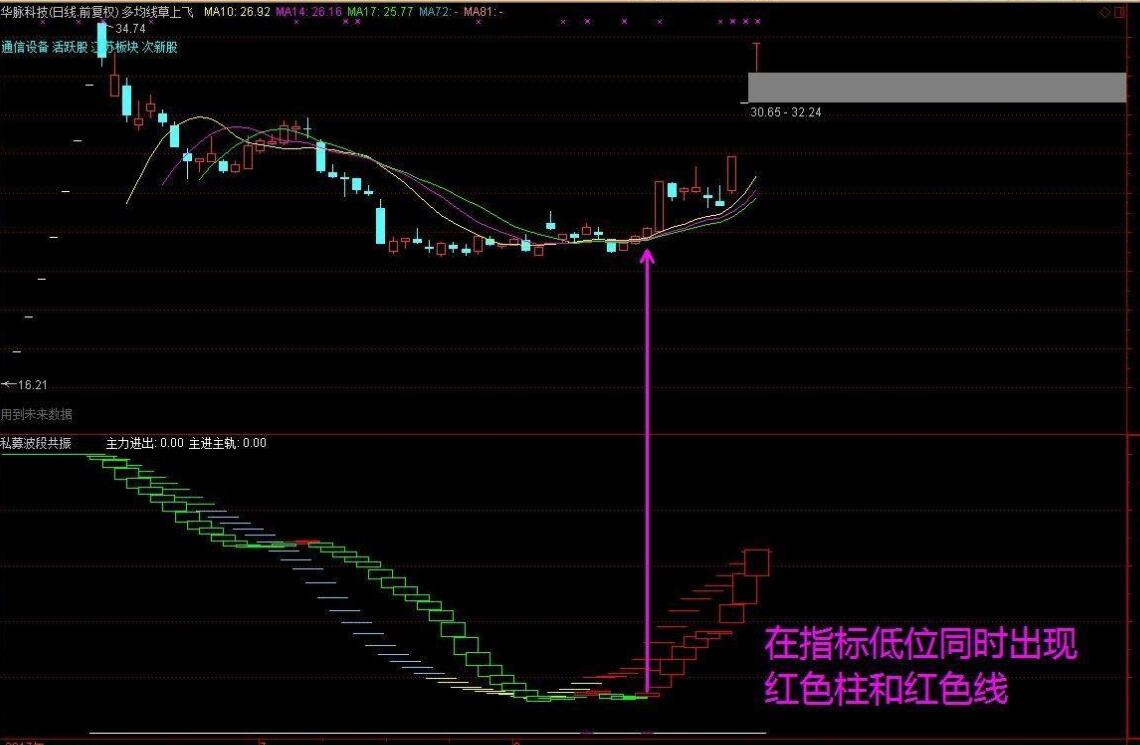Click the 16.21 low price label

31,384
